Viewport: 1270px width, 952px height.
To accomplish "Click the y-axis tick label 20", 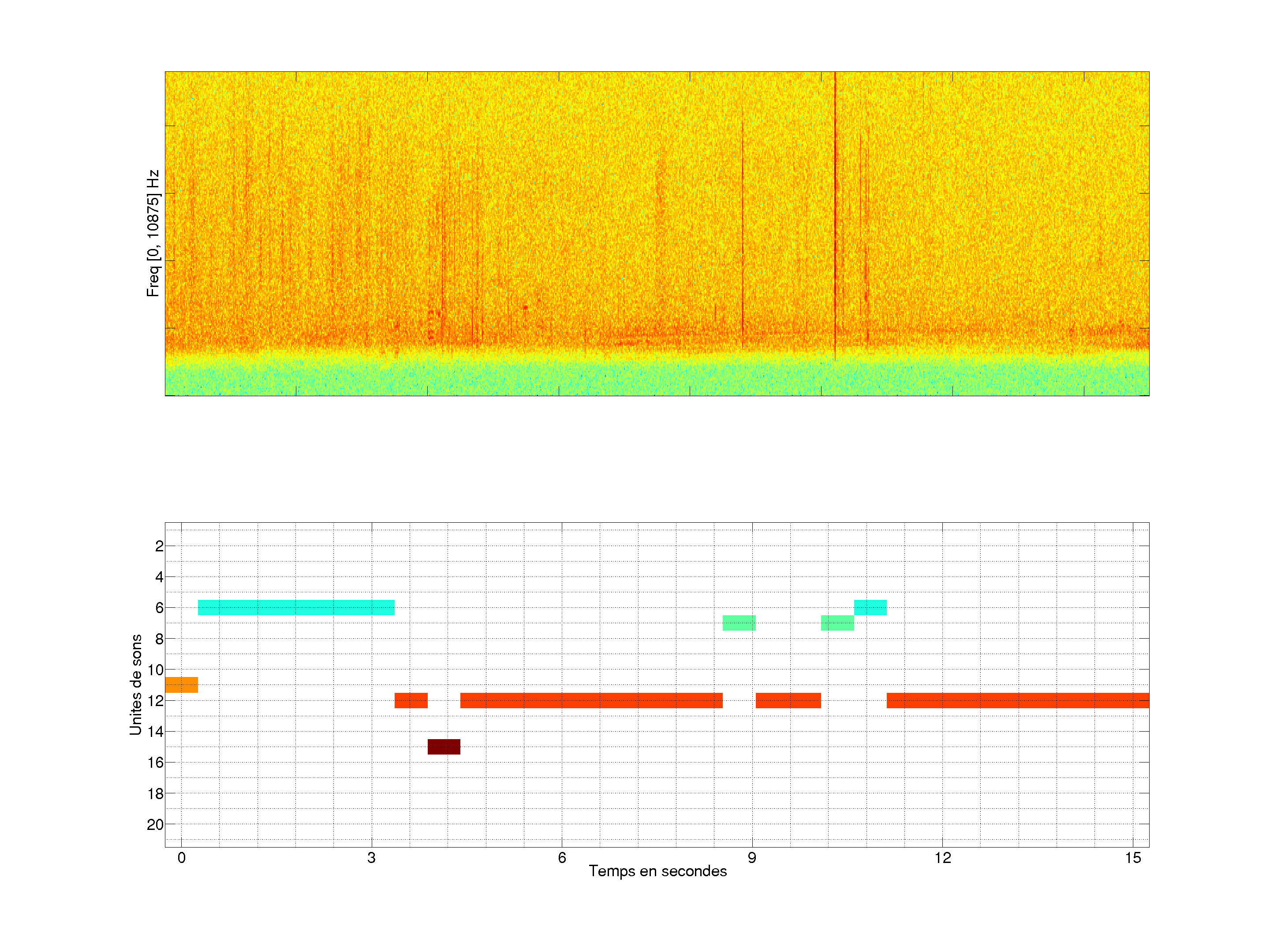I will [155, 825].
